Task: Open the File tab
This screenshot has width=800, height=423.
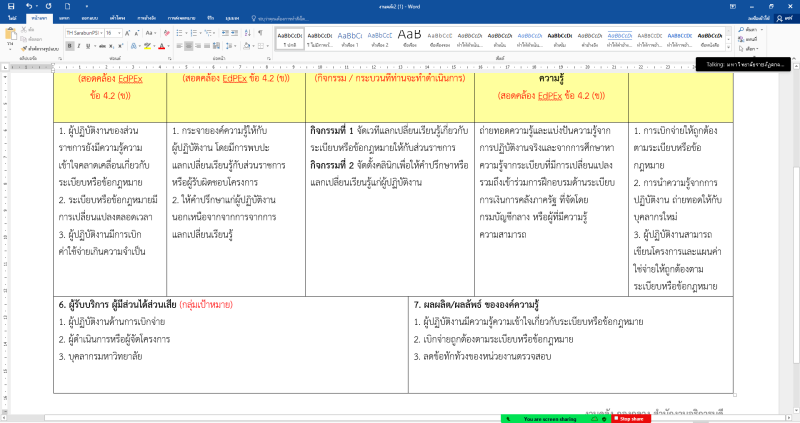Action: (11, 18)
